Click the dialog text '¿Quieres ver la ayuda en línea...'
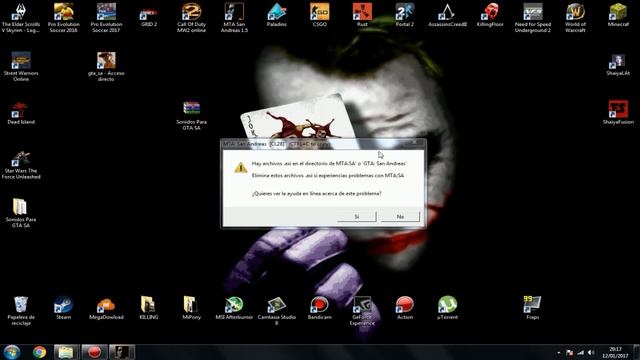The image size is (640, 360). tap(316, 193)
